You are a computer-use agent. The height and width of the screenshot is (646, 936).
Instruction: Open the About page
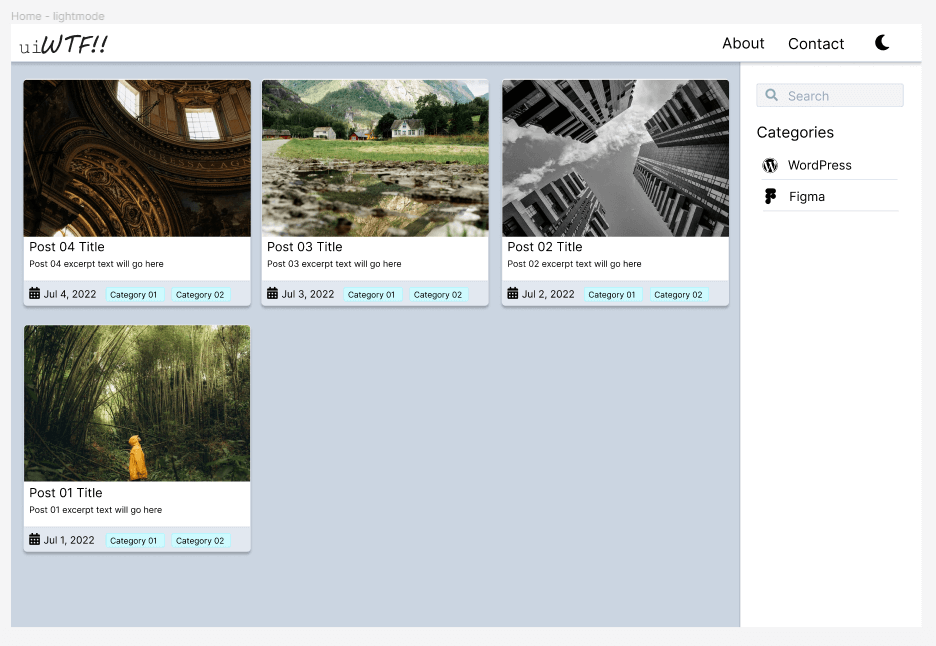click(743, 44)
